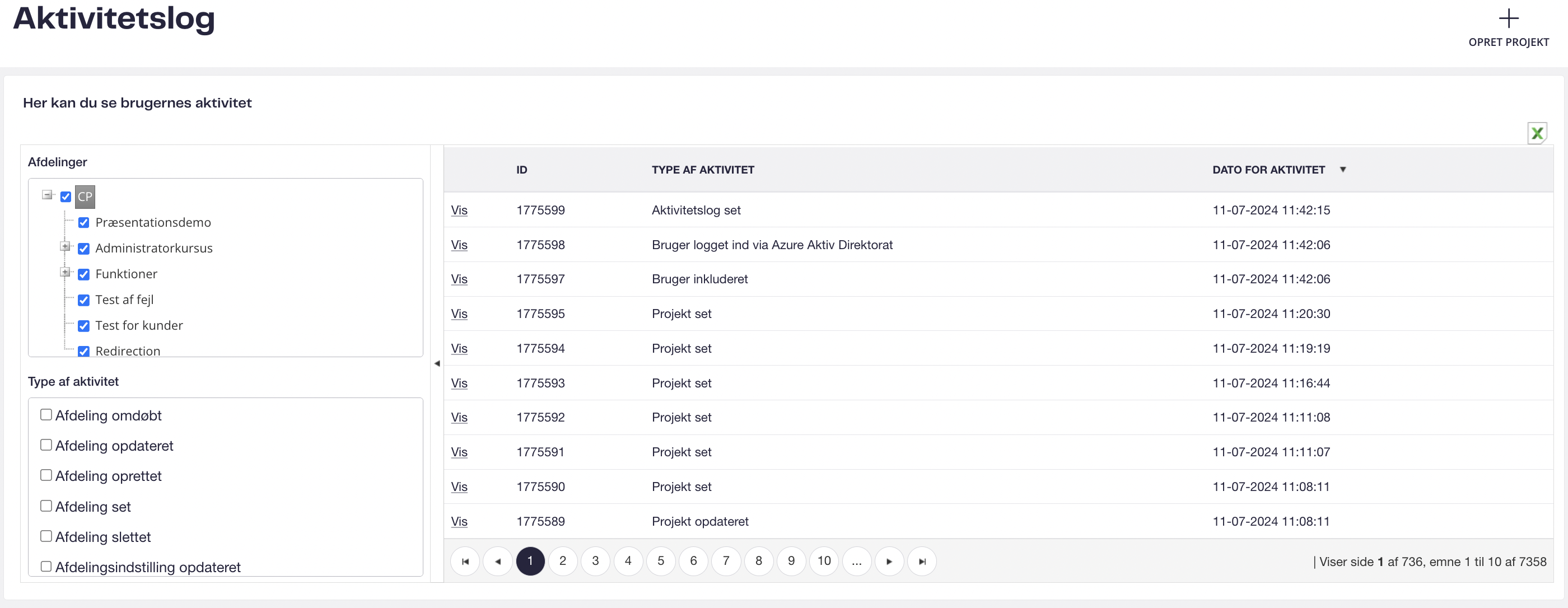Screen dimensions: 1568x608
Task: Collapse the CP tree node
Action: click(x=47, y=195)
